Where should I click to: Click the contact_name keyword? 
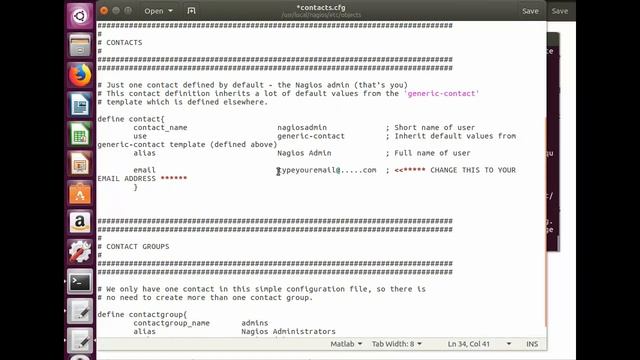160,127
